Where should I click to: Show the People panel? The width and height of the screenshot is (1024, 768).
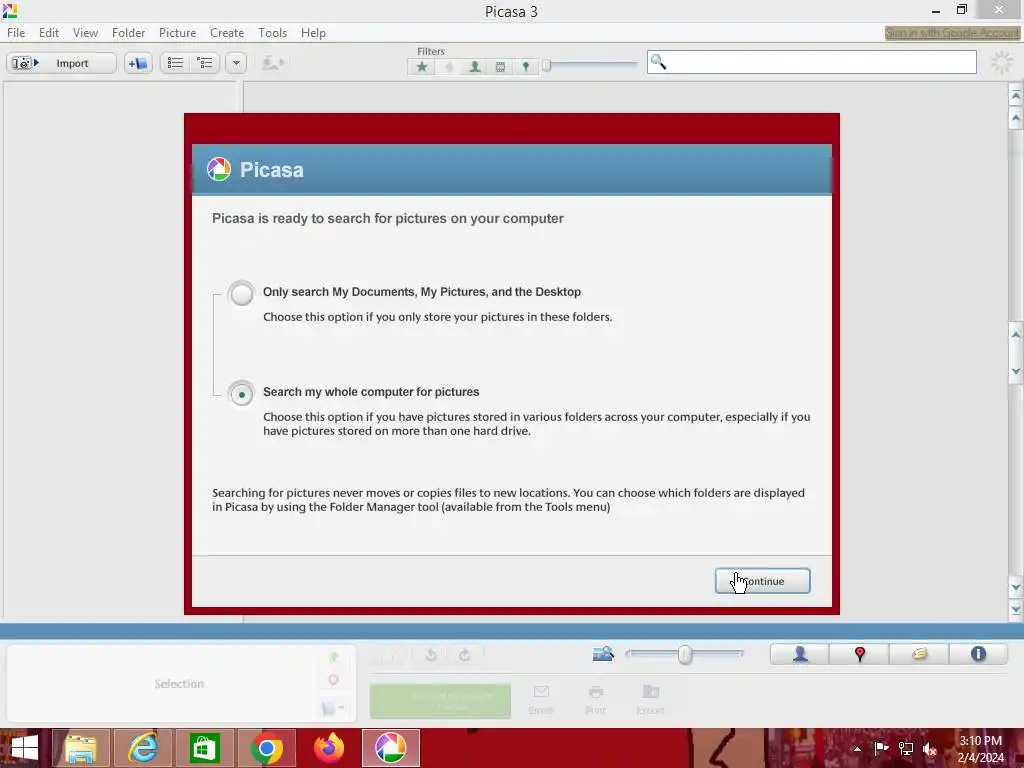(800, 654)
